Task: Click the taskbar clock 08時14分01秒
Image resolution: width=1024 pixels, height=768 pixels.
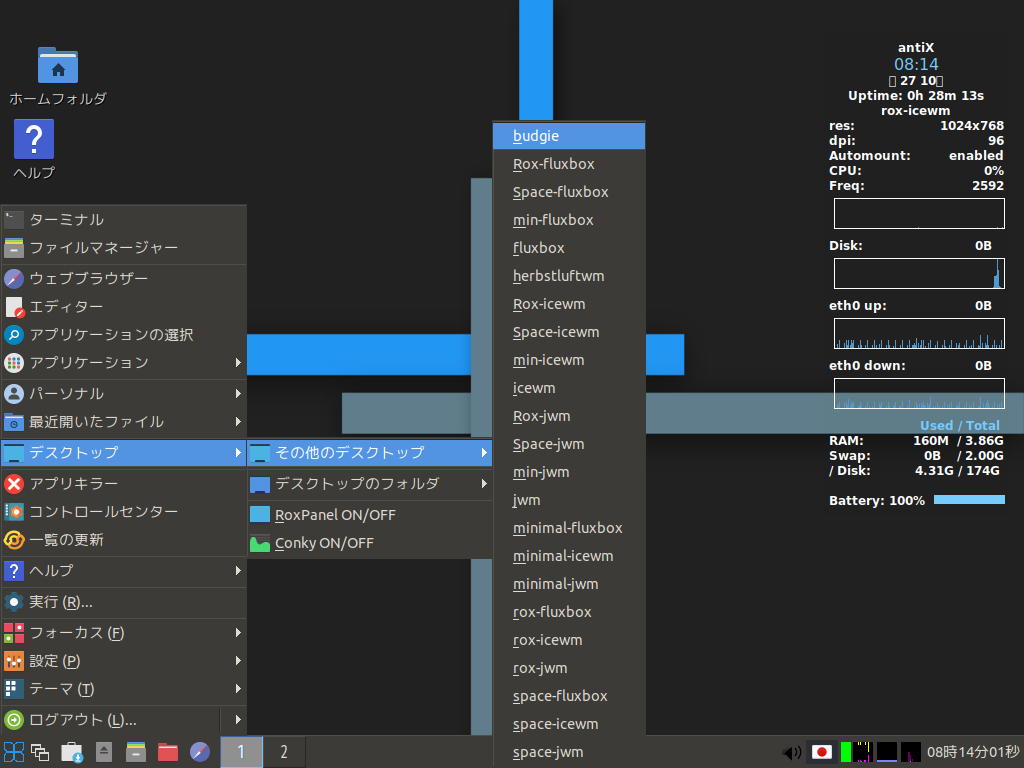Action: pyautogui.click(x=973, y=752)
